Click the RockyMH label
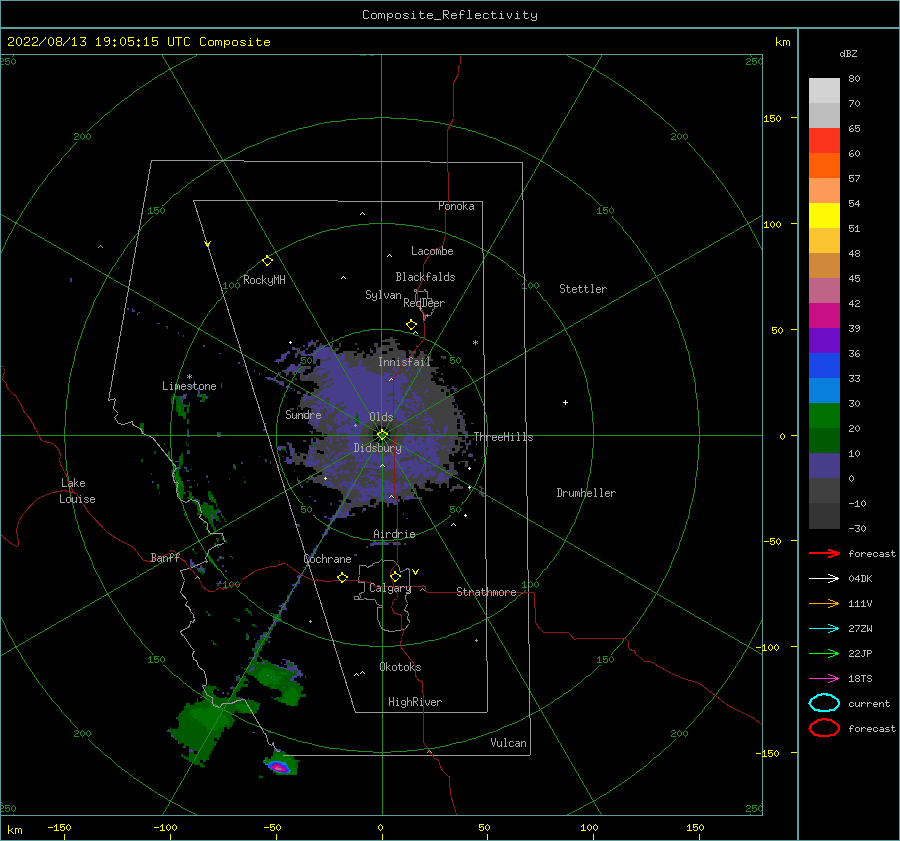Image resolution: width=900 pixels, height=841 pixels. [264, 280]
